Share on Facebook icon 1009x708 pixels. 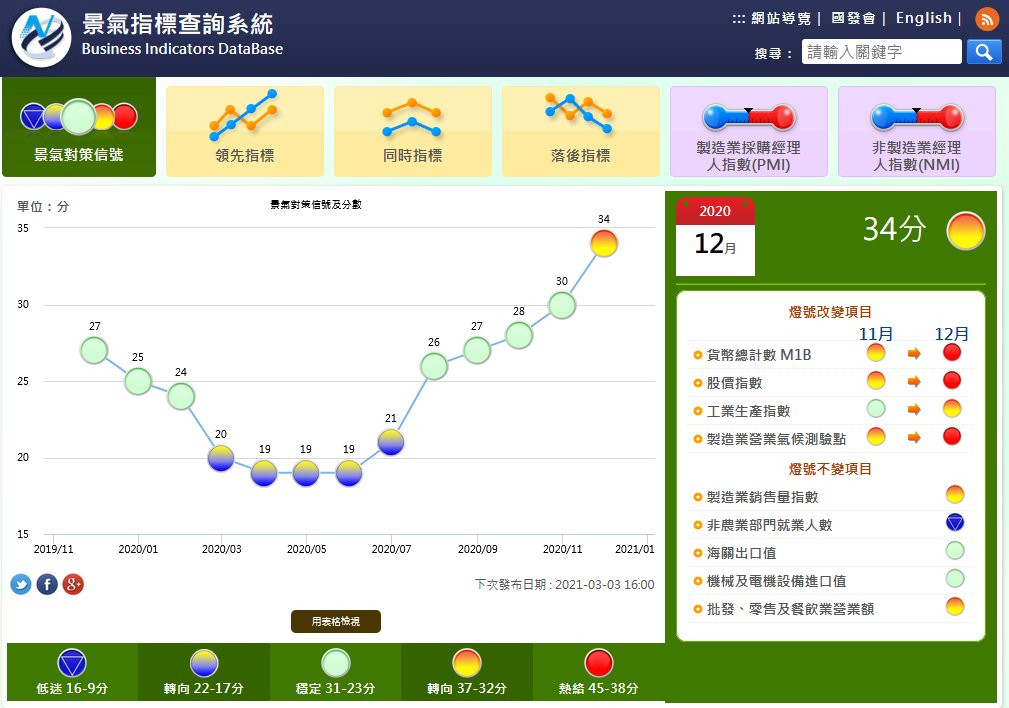[47, 584]
